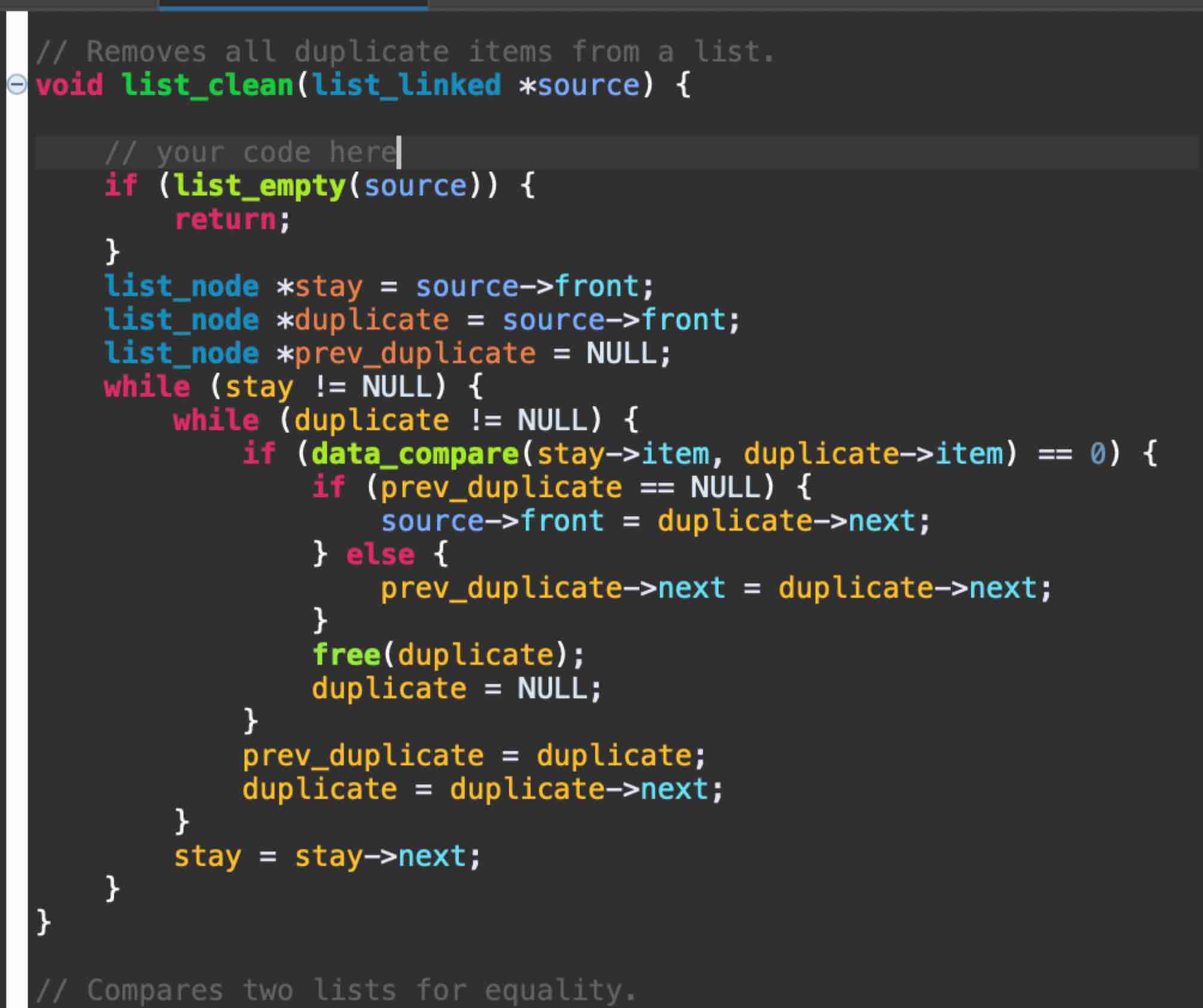
Task: Click the *source parameter in function signature
Action: pos(579,85)
